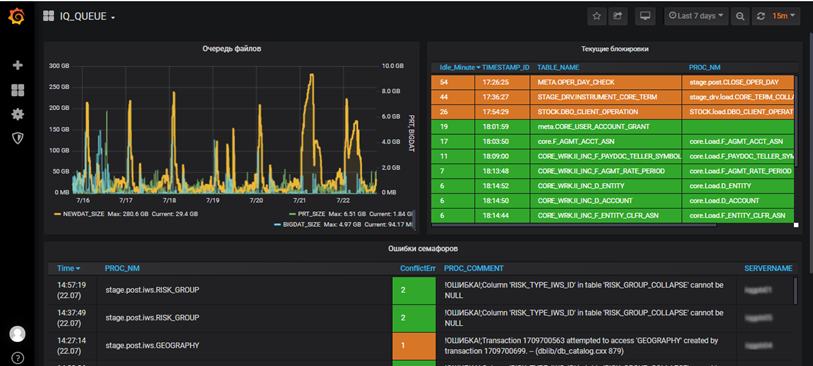Star the IQ_QUEUE dashboard
The height and width of the screenshot is (366, 813).
click(597, 16)
